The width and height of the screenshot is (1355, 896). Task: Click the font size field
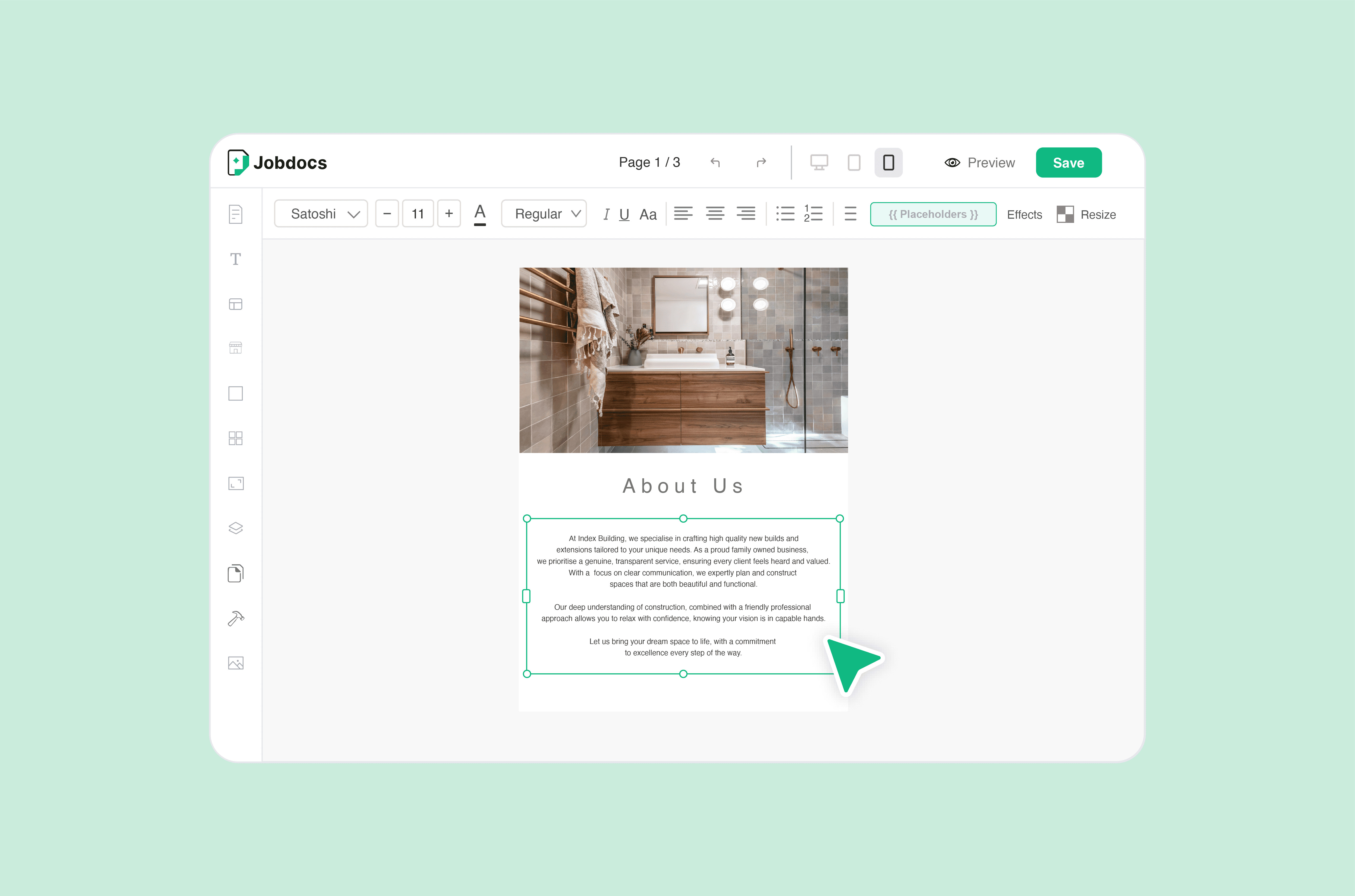pyautogui.click(x=418, y=214)
